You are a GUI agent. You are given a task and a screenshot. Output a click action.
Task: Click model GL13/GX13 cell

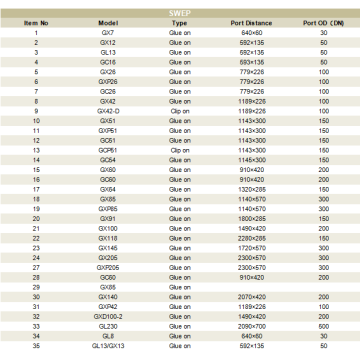[108, 346]
